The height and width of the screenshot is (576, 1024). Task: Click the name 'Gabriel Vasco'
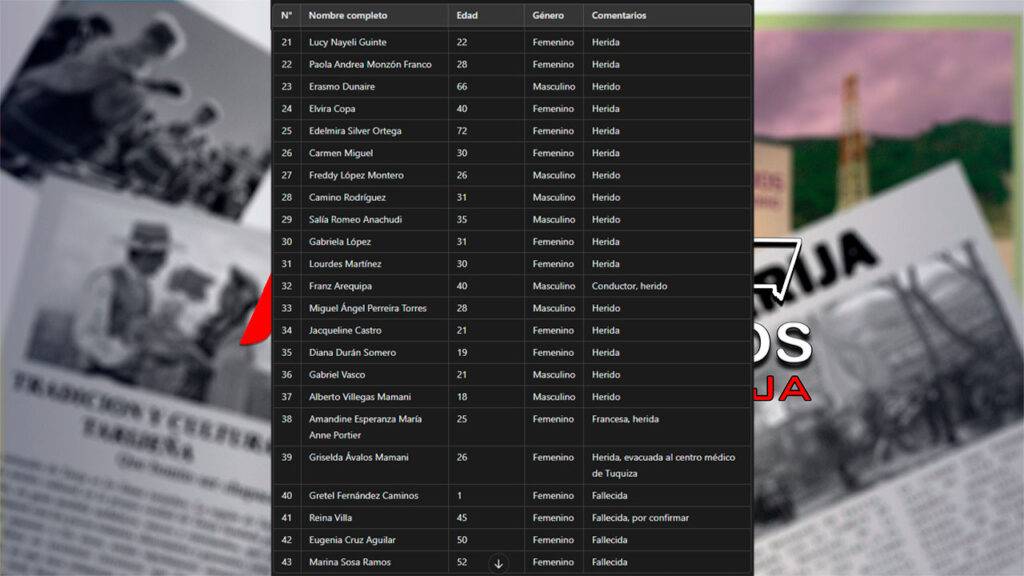[x=337, y=376]
